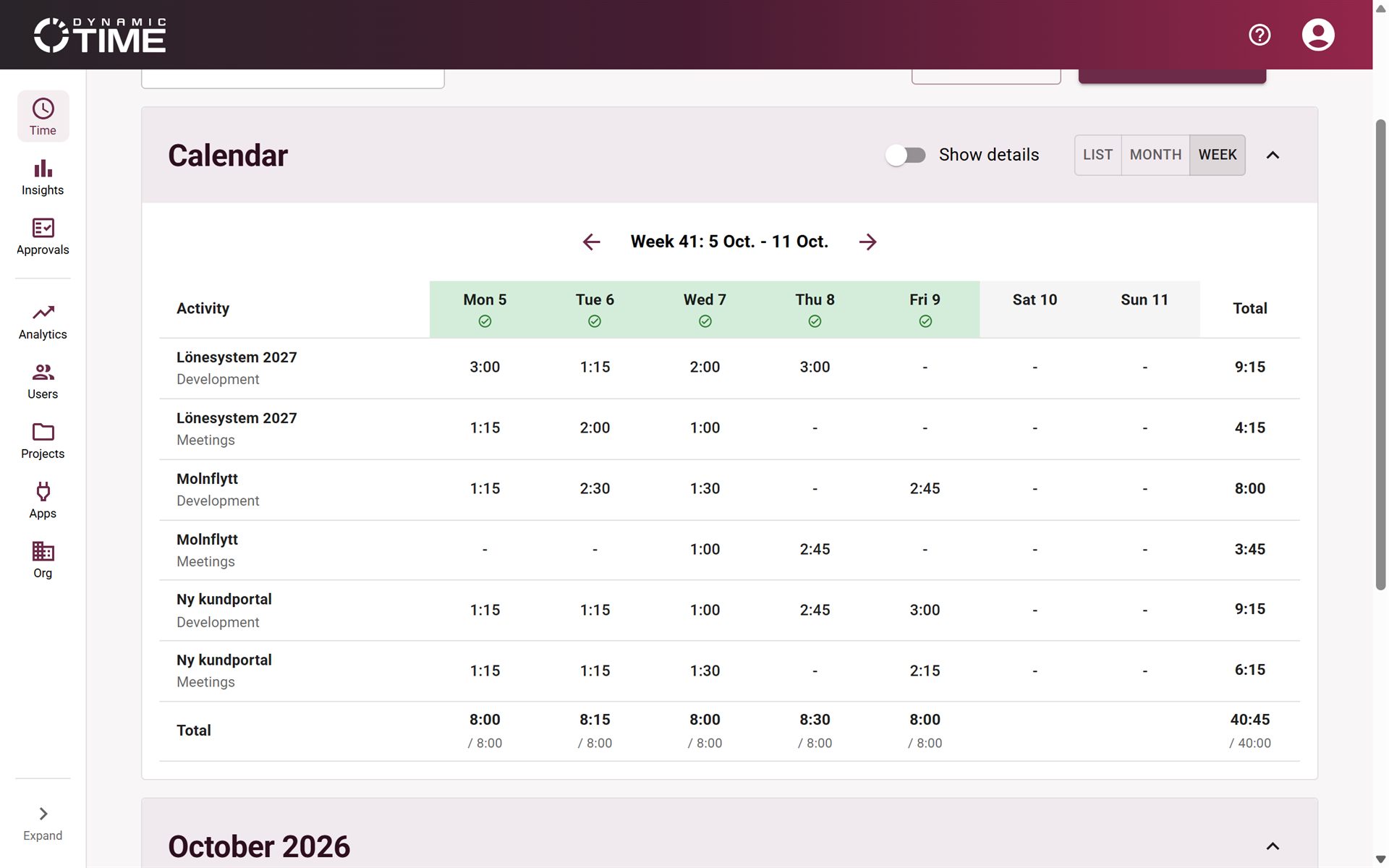The width and height of the screenshot is (1389, 868).
Task: Open the Users page
Action: (x=43, y=381)
